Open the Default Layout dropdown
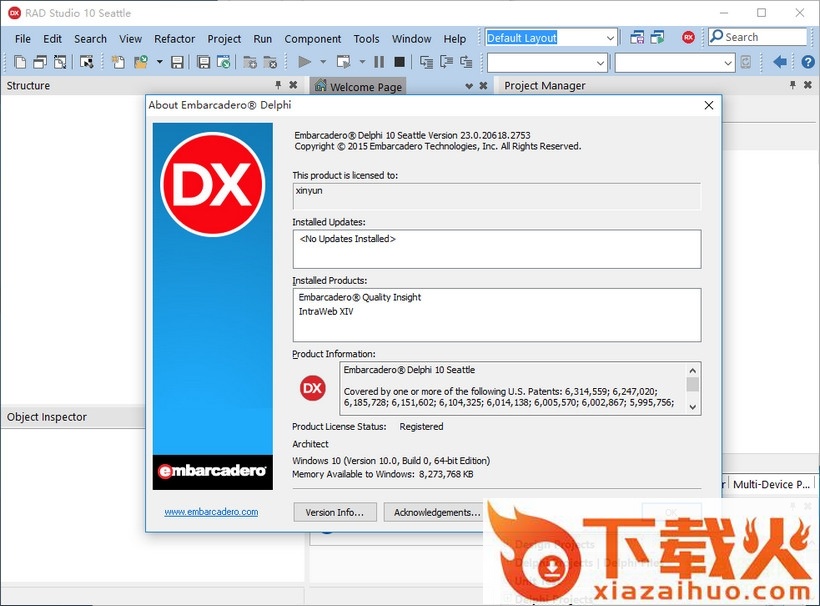The height and width of the screenshot is (606, 820). pyautogui.click(x=610, y=38)
